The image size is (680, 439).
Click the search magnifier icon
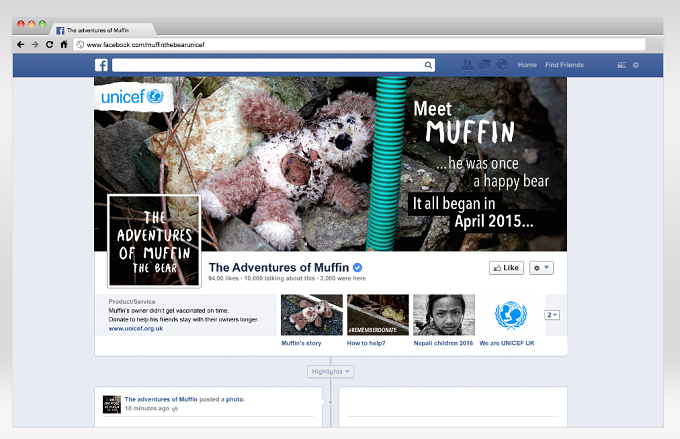point(428,65)
